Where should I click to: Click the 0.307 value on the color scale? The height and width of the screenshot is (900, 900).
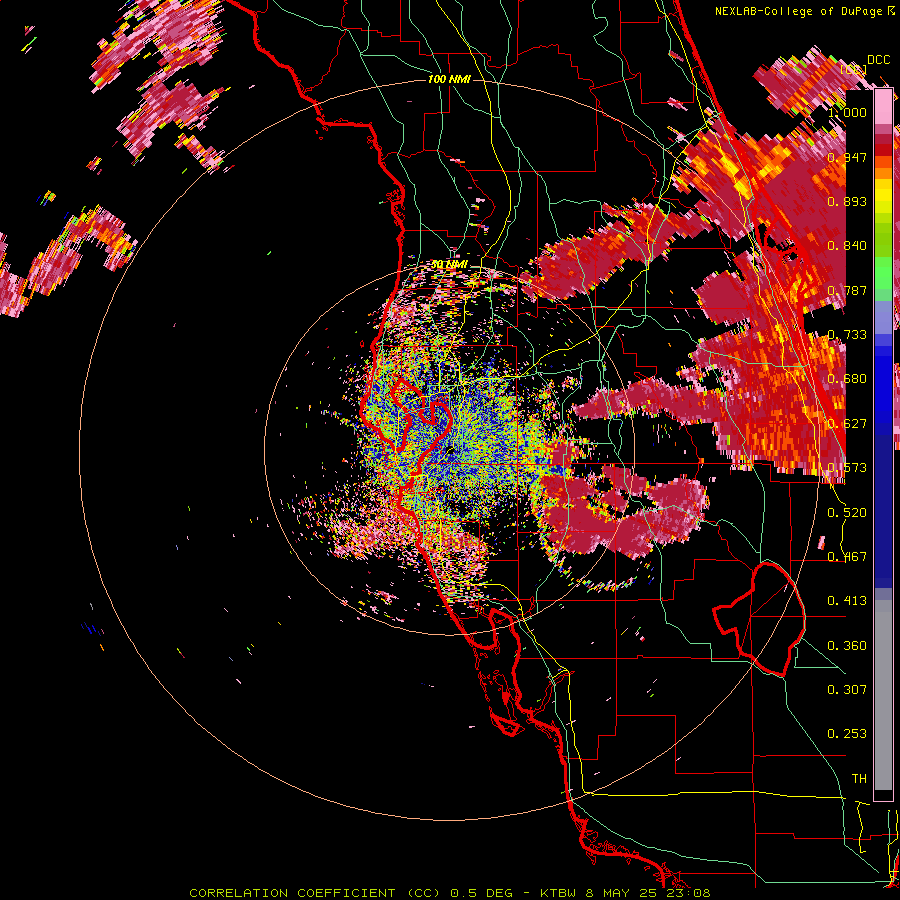click(x=848, y=690)
